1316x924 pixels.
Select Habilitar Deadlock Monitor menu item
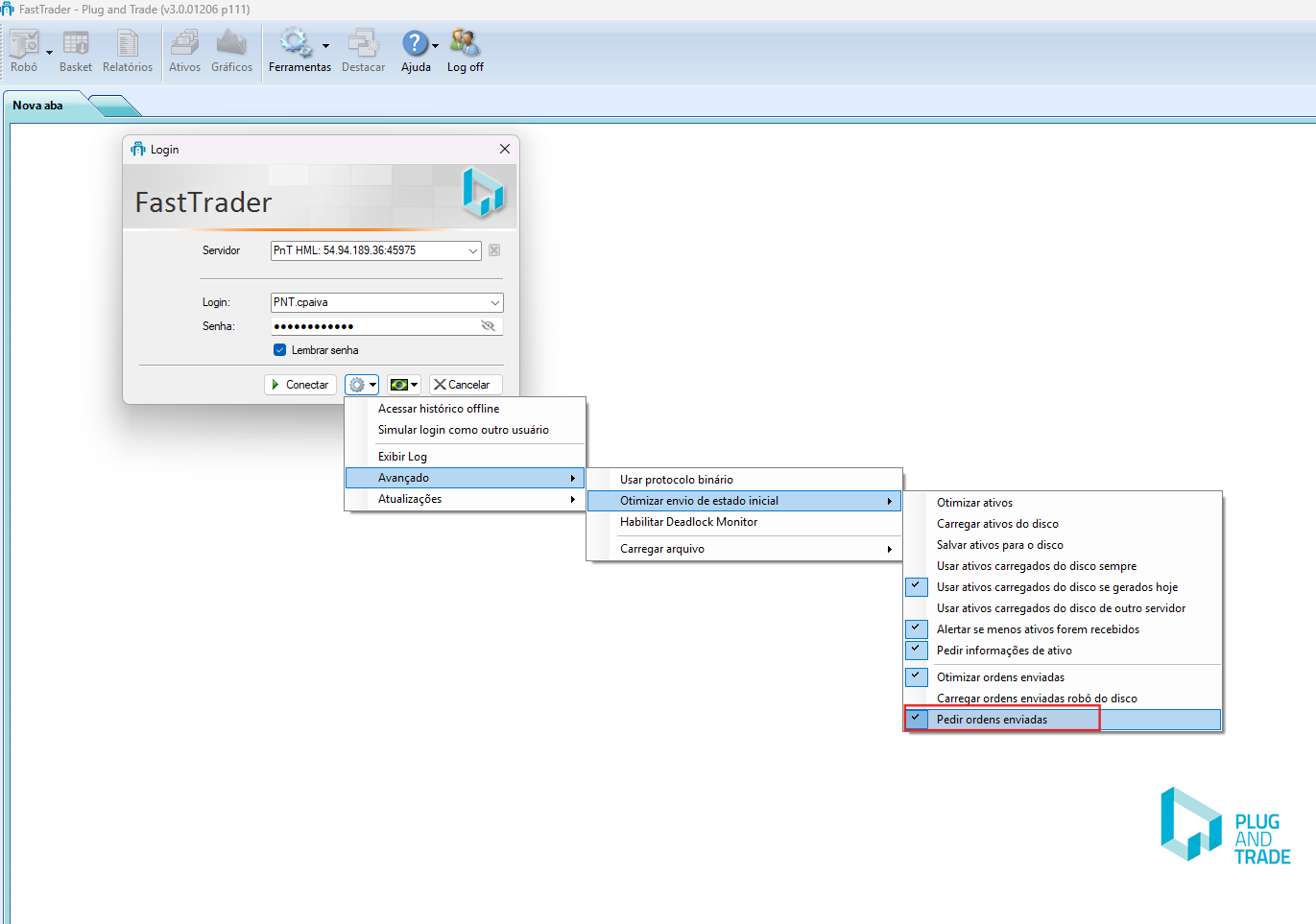pos(688,522)
